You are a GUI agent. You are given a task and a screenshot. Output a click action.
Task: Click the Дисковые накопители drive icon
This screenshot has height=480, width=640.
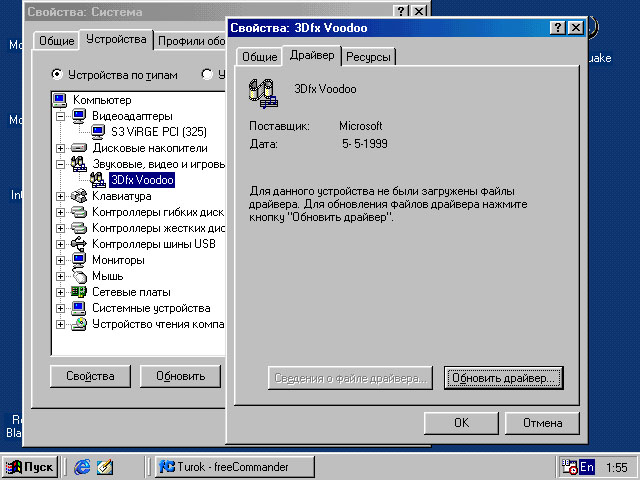click(x=79, y=148)
